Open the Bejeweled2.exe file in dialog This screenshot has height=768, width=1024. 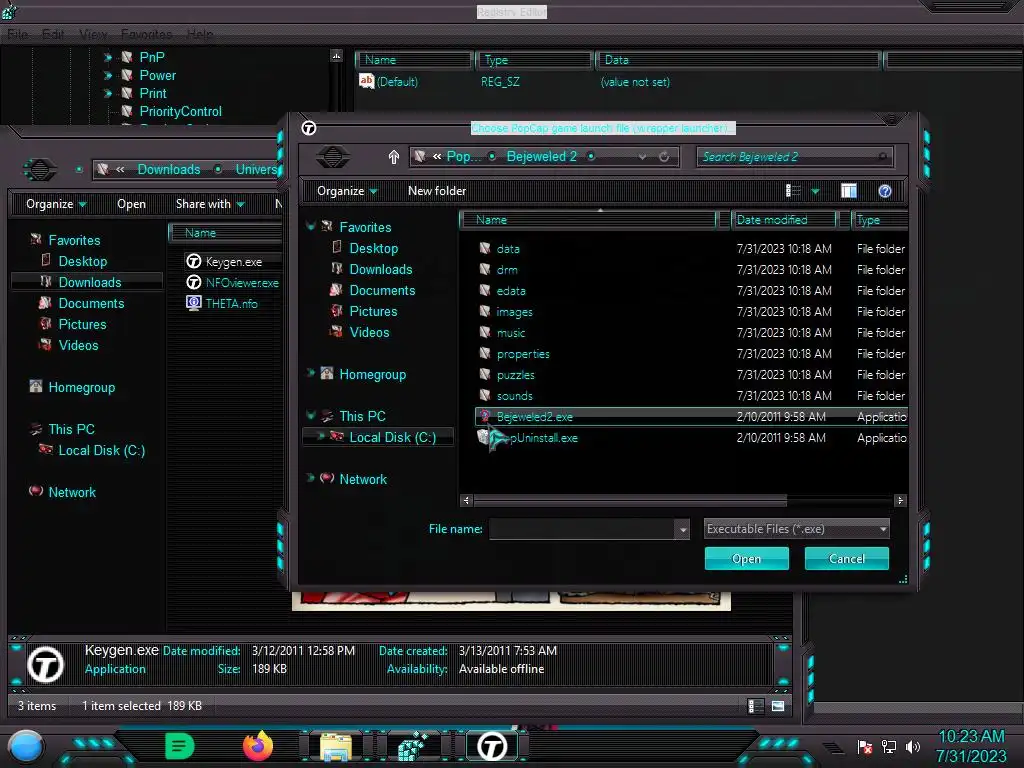pyautogui.click(x=691, y=417)
